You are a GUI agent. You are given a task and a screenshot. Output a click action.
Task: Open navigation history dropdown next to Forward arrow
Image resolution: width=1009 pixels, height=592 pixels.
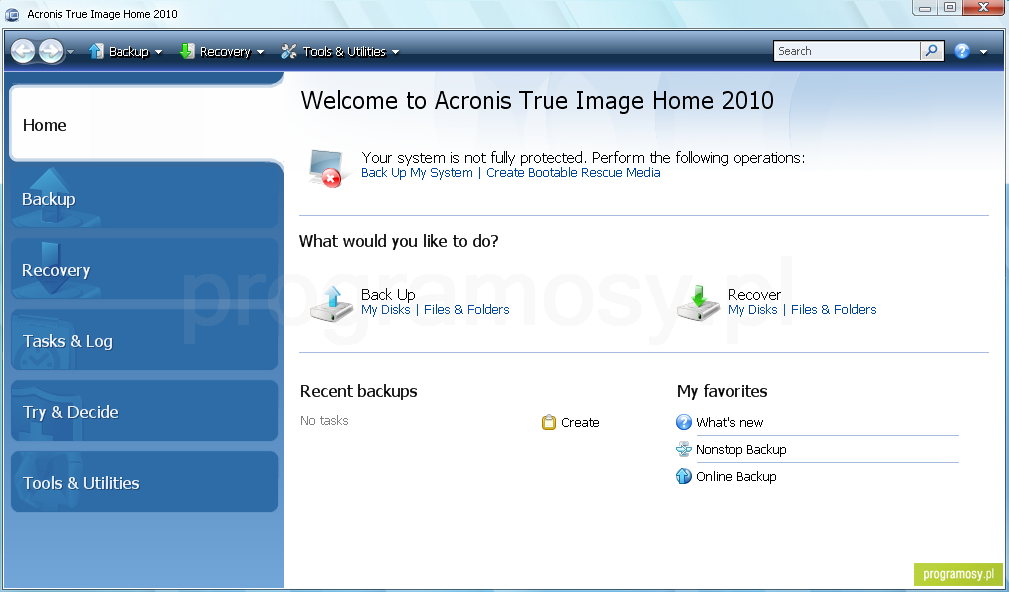pos(70,51)
